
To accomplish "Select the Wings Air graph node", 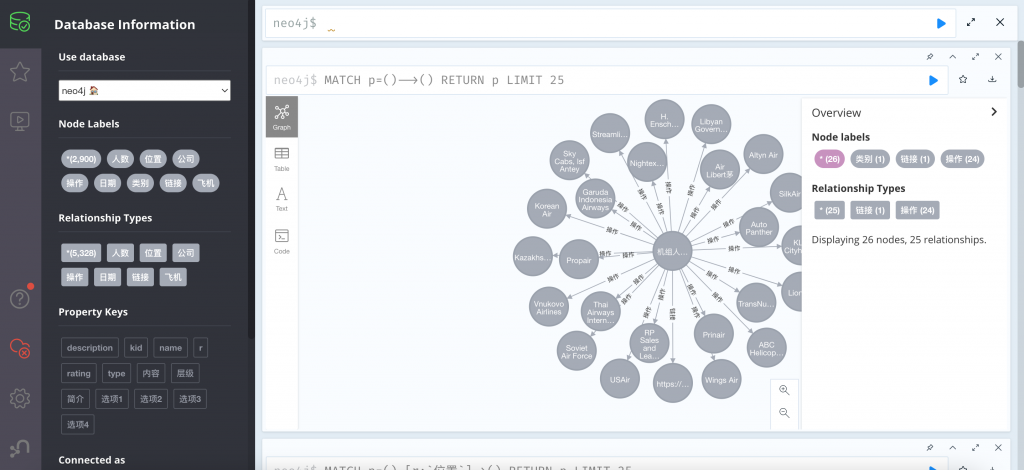I will tap(721, 380).
